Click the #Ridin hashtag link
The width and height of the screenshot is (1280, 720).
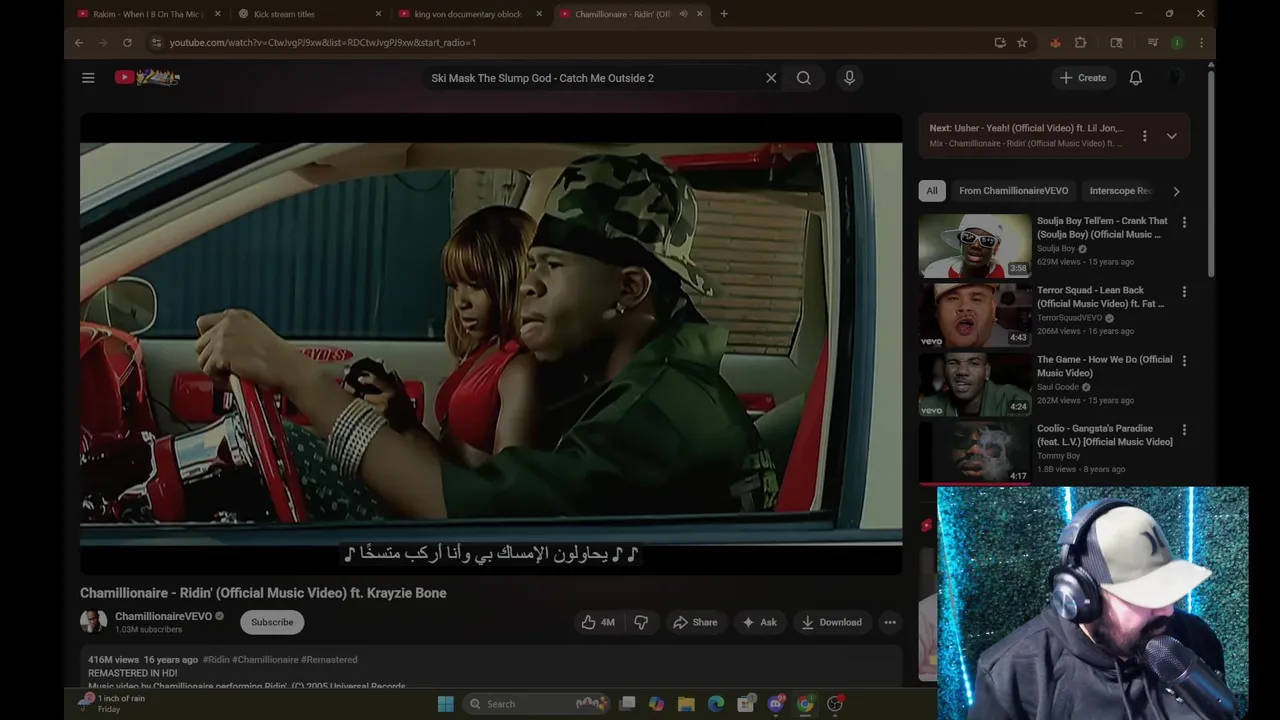pos(216,660)
